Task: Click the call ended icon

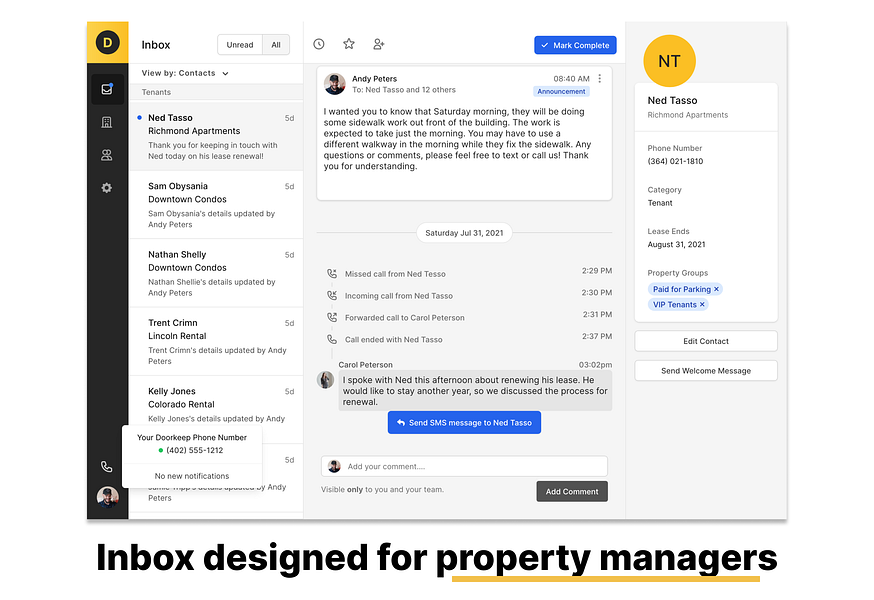Action: click(x=332, y=339)
